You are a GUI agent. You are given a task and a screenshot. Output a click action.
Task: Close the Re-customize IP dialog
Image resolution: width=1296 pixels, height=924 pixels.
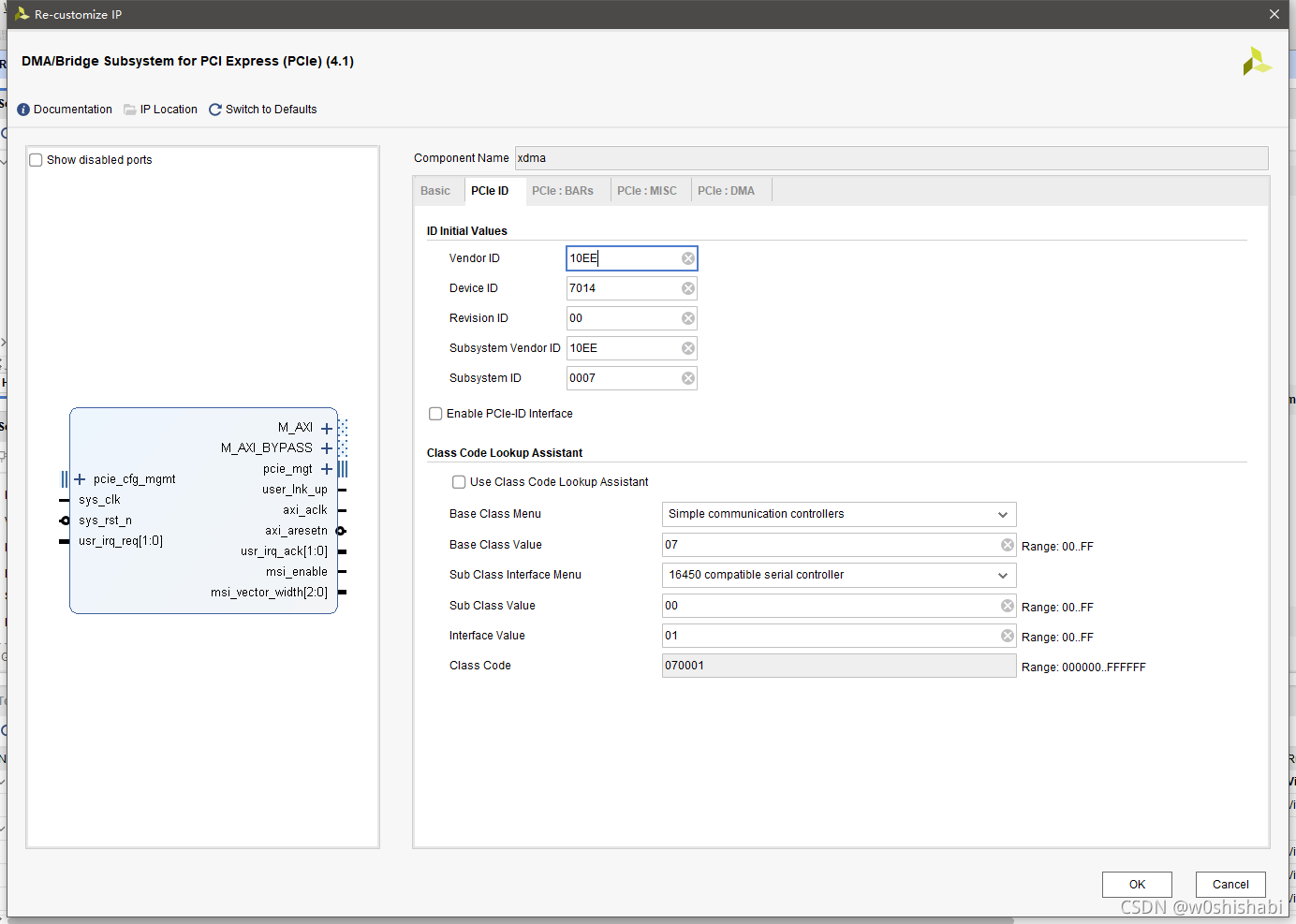tap(1274, 14)
